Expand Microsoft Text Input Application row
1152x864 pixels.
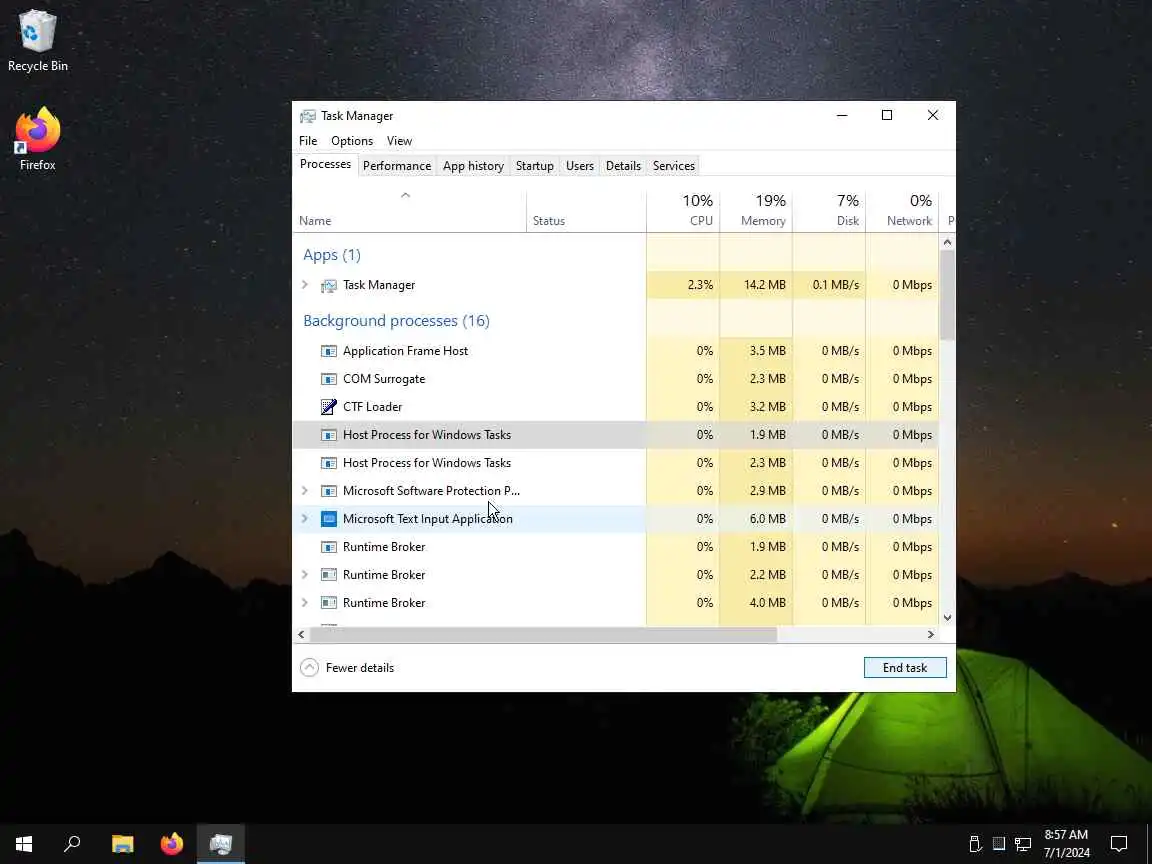point(305,519)
